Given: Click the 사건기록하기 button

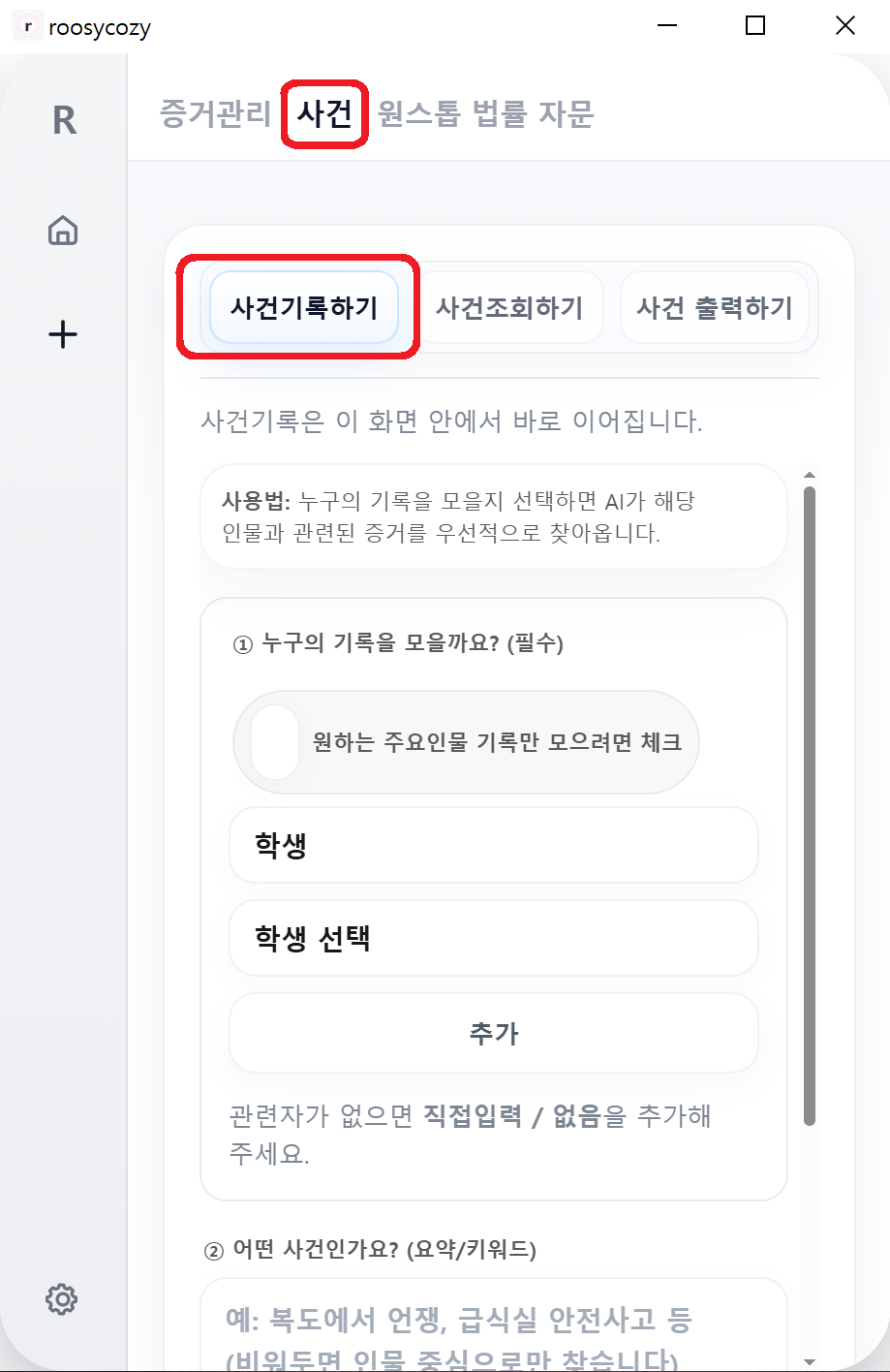Looking at the screenshot, I should tap(306, 306).
